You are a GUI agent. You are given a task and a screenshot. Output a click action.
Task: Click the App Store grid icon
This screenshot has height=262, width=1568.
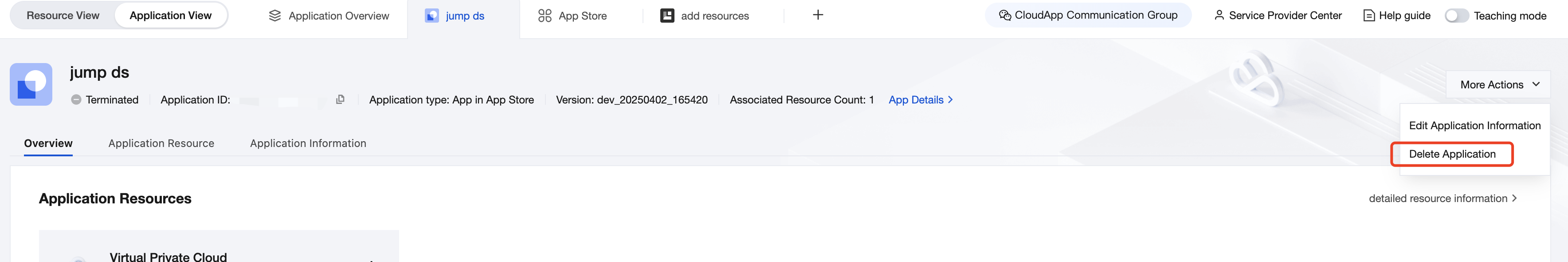coord(545,16)
